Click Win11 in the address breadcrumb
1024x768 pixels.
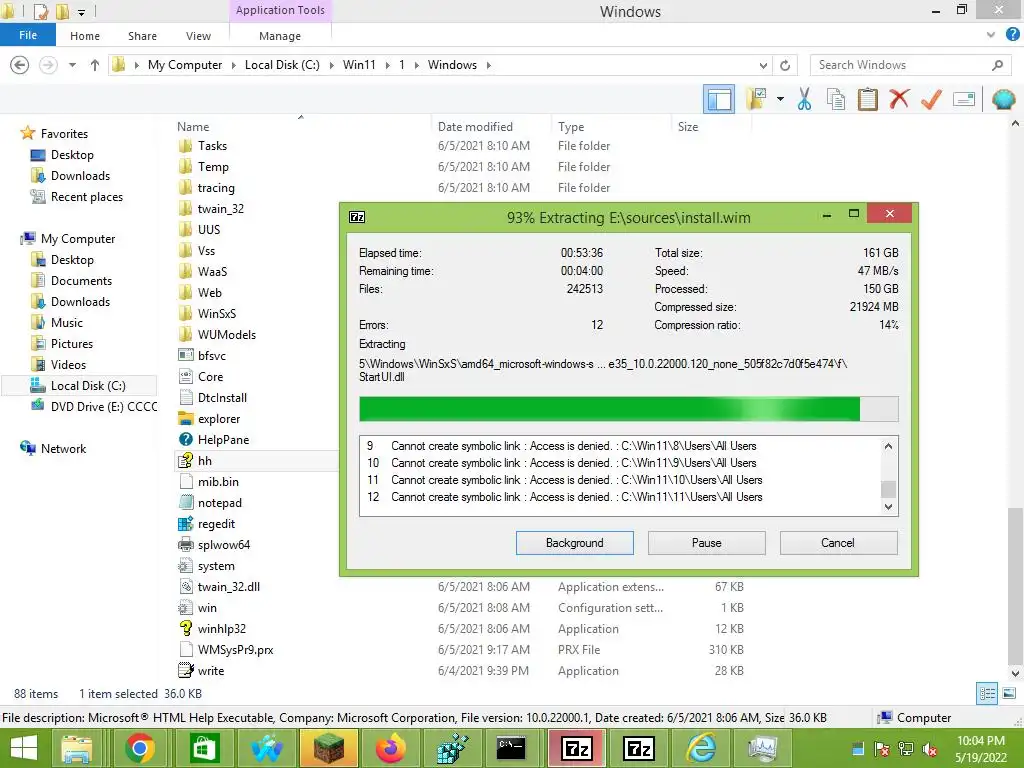point(359,65)
